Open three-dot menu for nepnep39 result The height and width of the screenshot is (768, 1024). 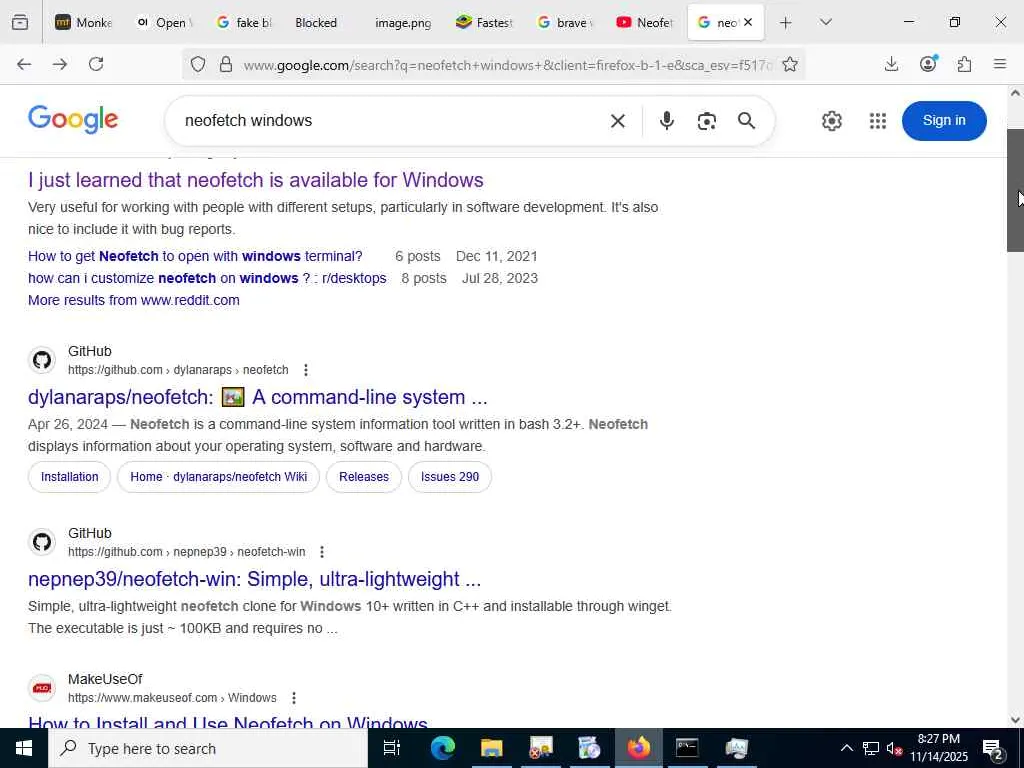[322, 552]
